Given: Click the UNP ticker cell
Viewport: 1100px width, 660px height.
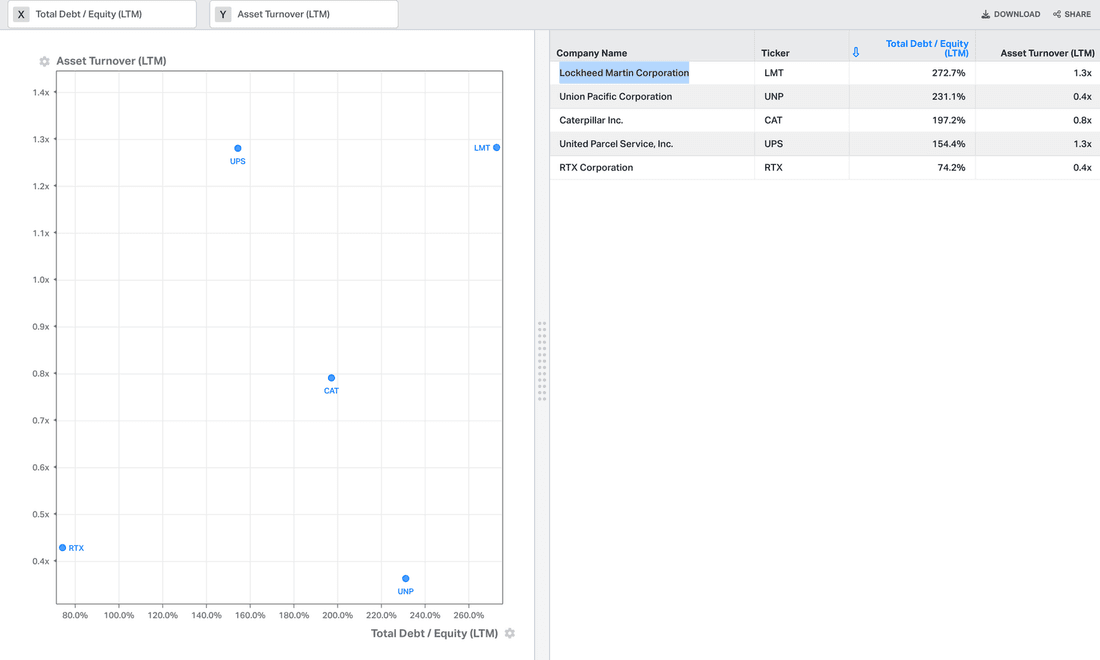Looking at the screenshot, I should [774, 97].
